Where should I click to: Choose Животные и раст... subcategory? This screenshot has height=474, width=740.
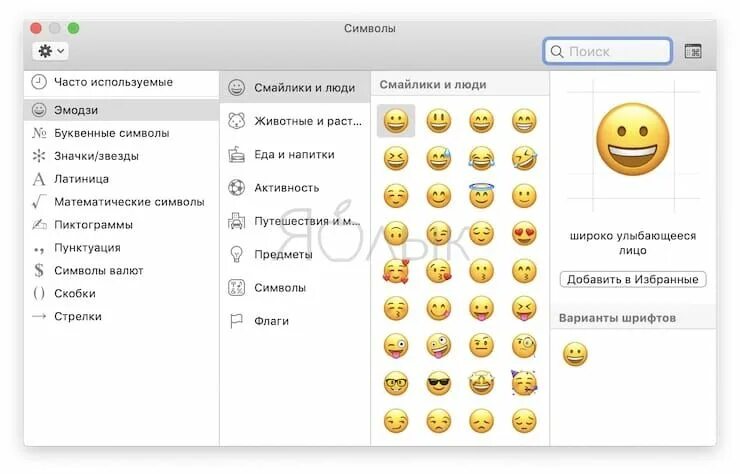click(295, 121)
